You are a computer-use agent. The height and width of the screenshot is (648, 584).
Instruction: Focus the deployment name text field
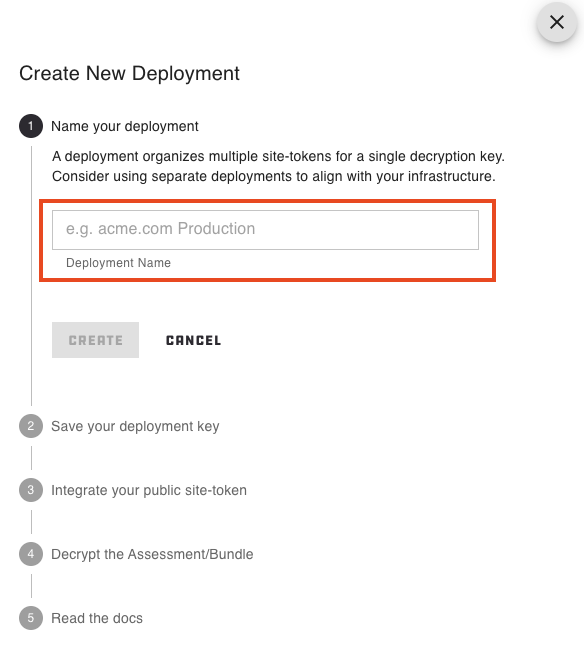tap(265, 230)
